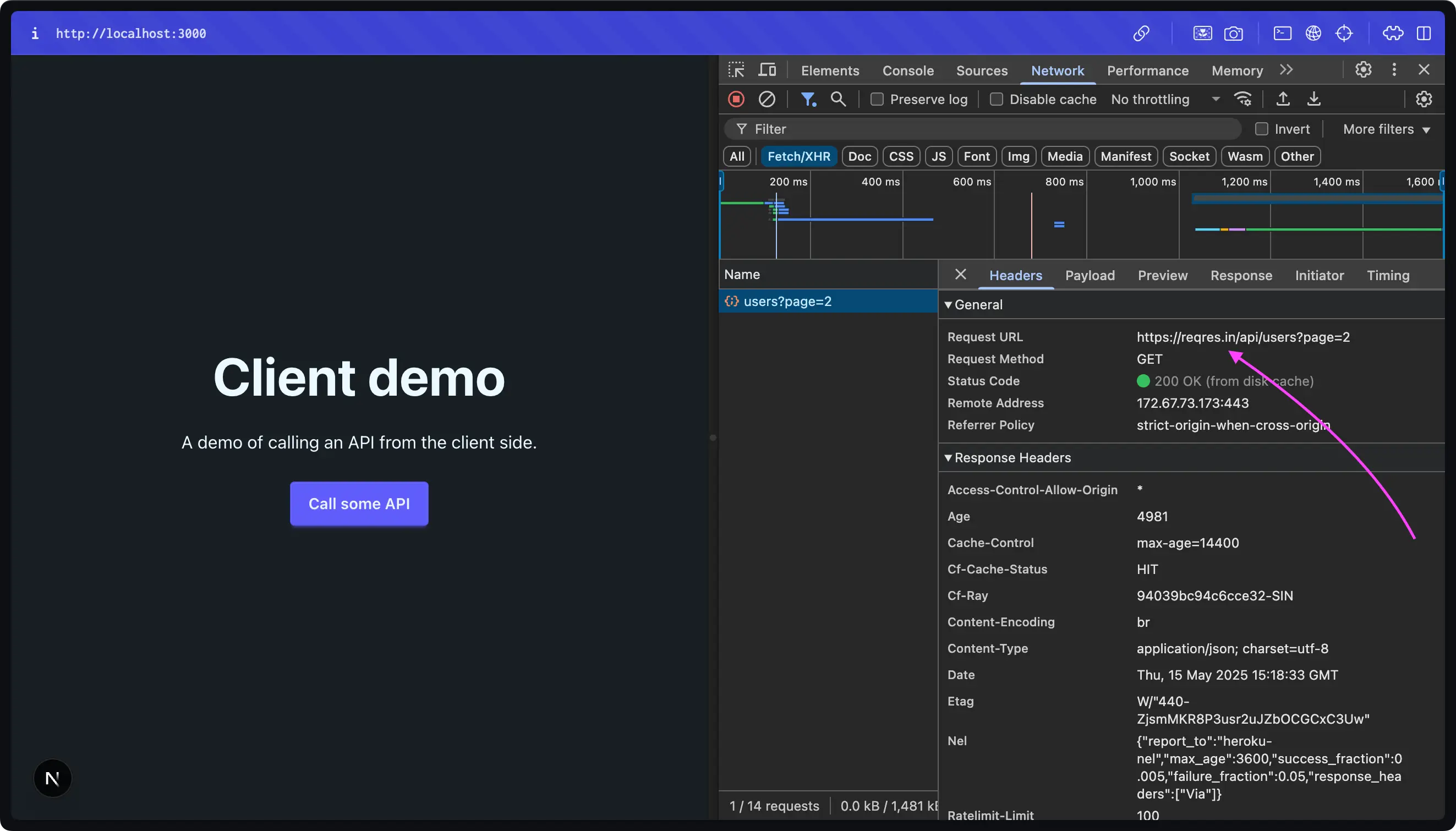Screen dimensions: 1456x831
Task: Switch to the Memory tab
Action: [x=1237, y=70]
